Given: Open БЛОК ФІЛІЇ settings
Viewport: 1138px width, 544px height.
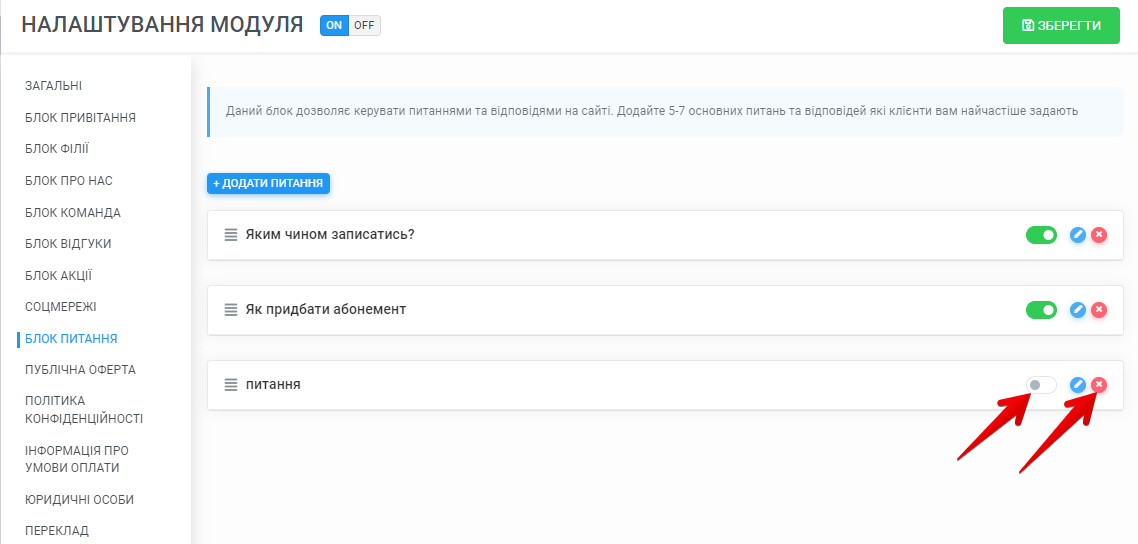Looking at the screenshot, I should (57, 149).
